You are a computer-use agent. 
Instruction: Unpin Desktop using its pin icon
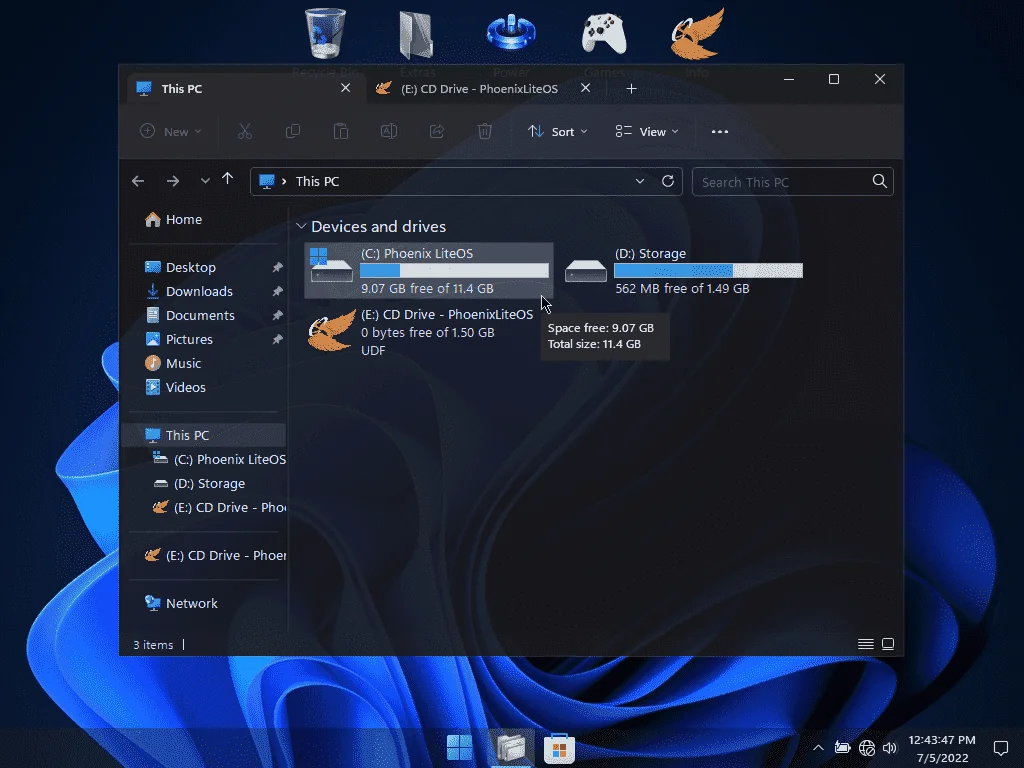click(x=278, y=267)
